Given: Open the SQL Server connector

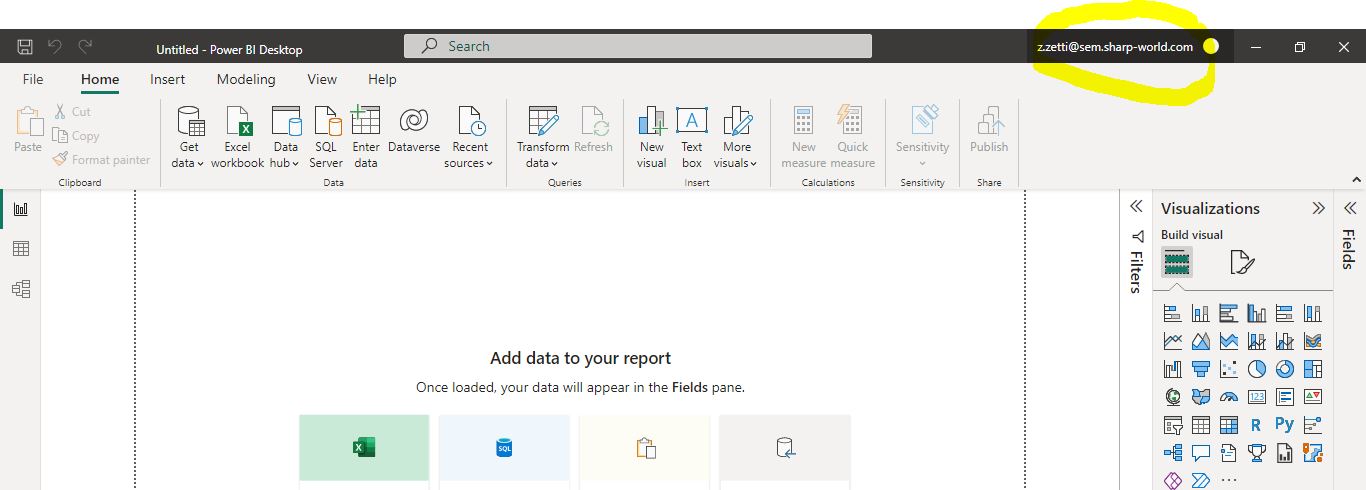Looking at the screenshot, I should (x=326, y=137).
